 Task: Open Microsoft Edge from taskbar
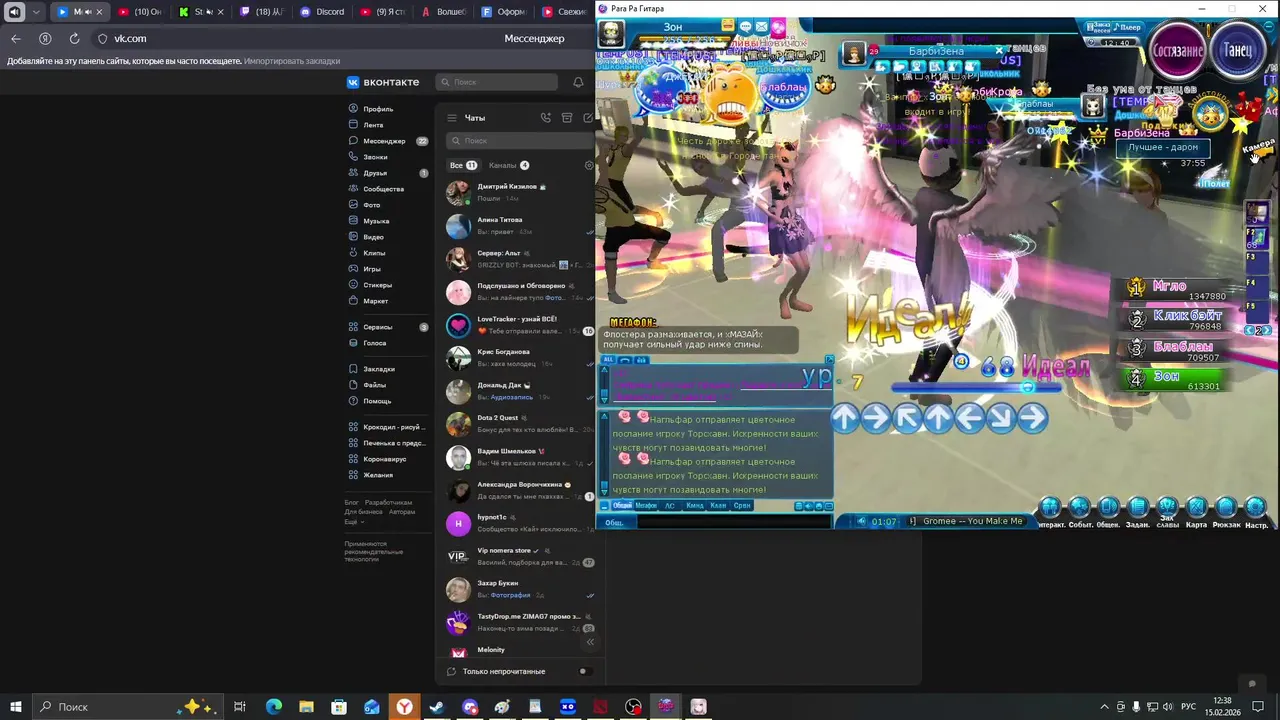(273, 707)
